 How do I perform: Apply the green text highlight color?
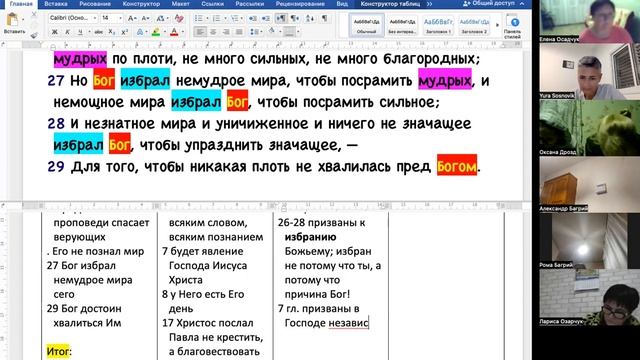(x=156, y=32)
